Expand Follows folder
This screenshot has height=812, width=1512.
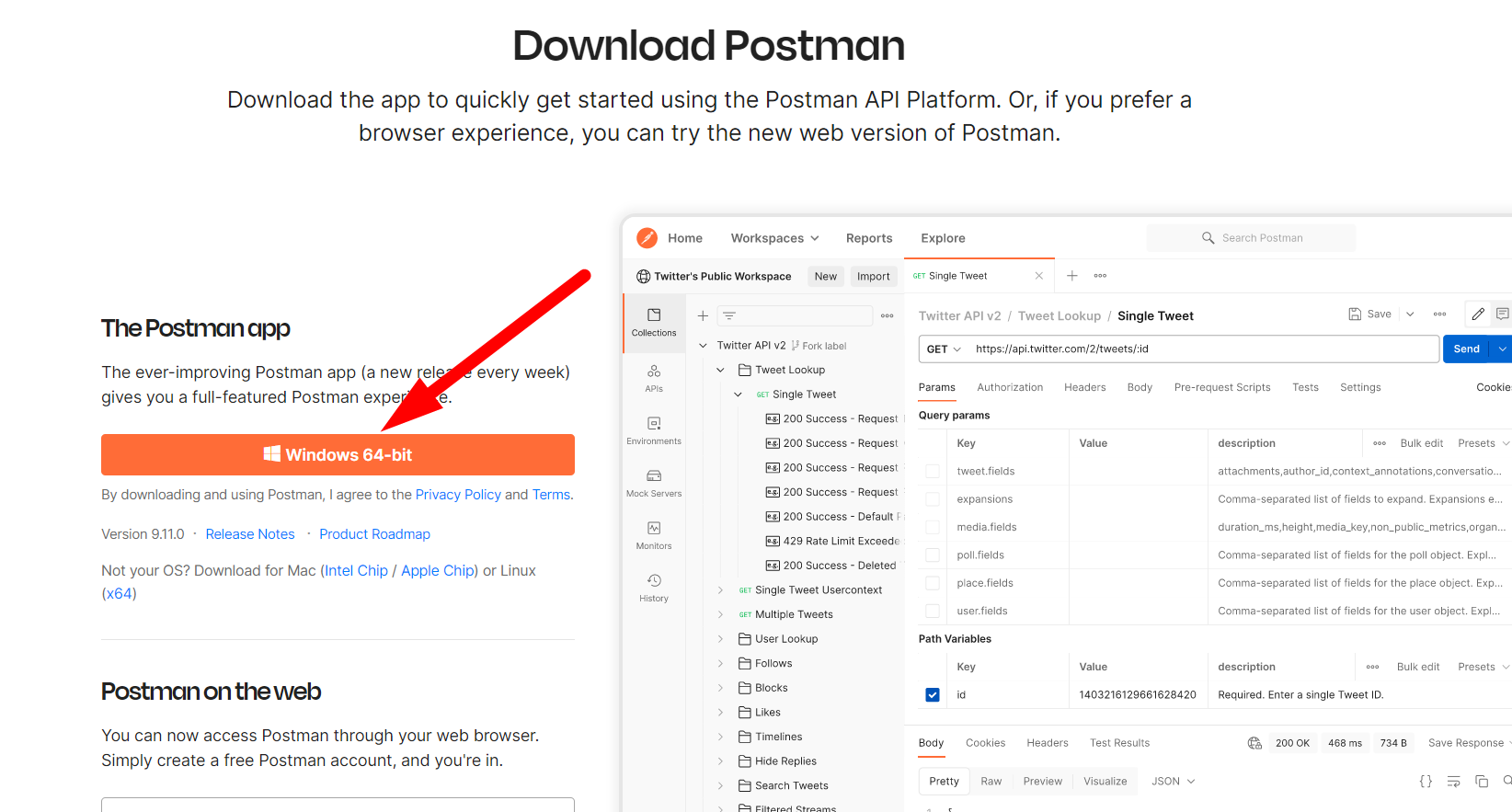(x=720, y=663)
